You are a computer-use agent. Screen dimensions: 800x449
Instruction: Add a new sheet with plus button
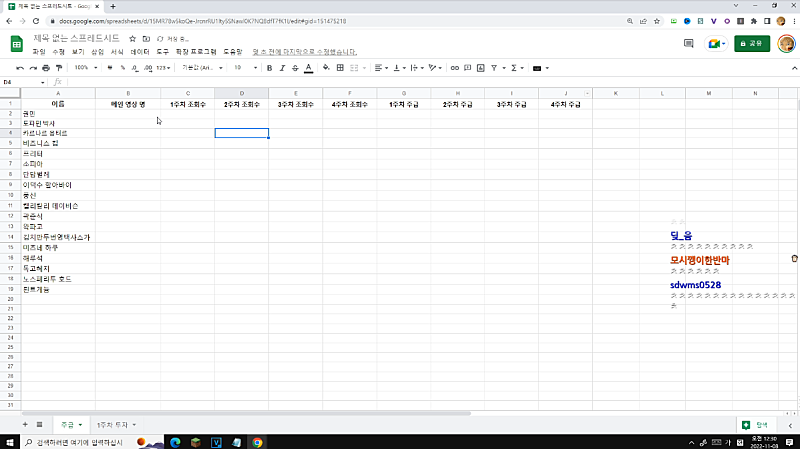[24, 424]
